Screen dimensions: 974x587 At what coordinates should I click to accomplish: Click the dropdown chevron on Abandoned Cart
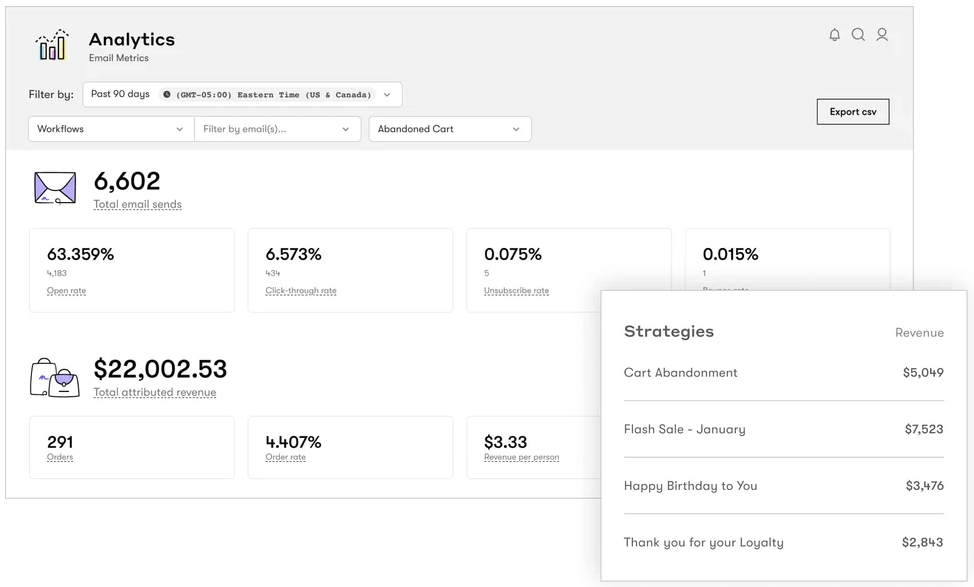click(x=517, y=129)
